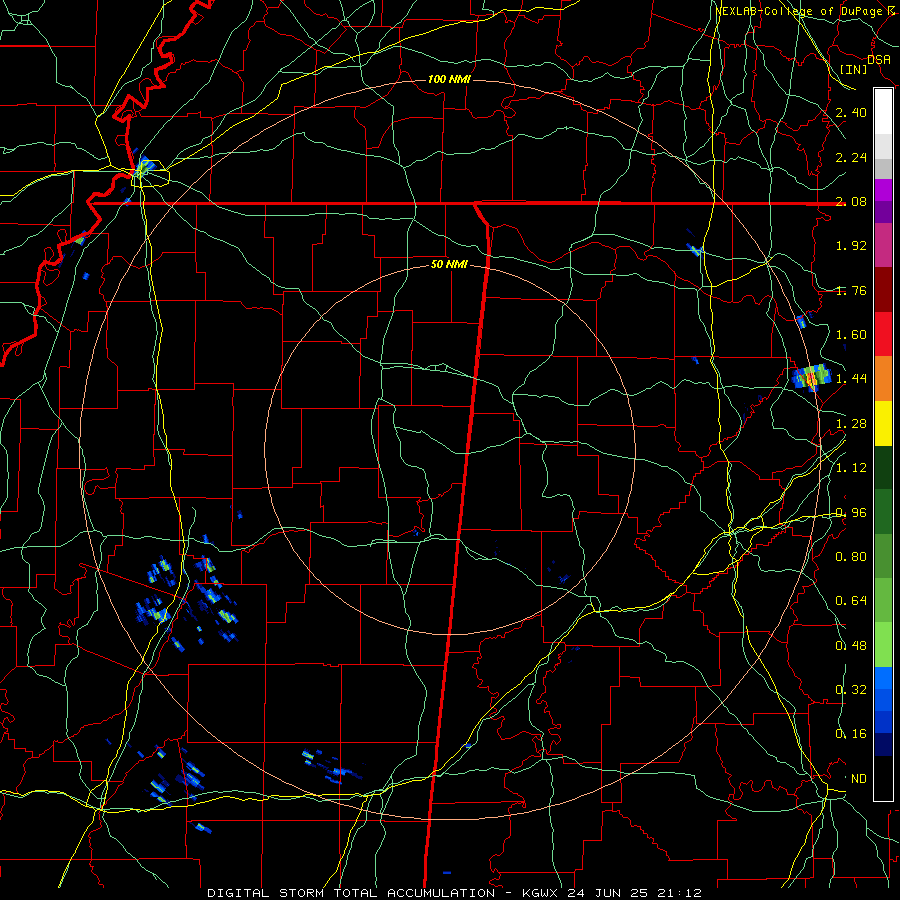Click the KGWX radar site identifier
This screenshot has height=900, width=900.
coord(542,893)
